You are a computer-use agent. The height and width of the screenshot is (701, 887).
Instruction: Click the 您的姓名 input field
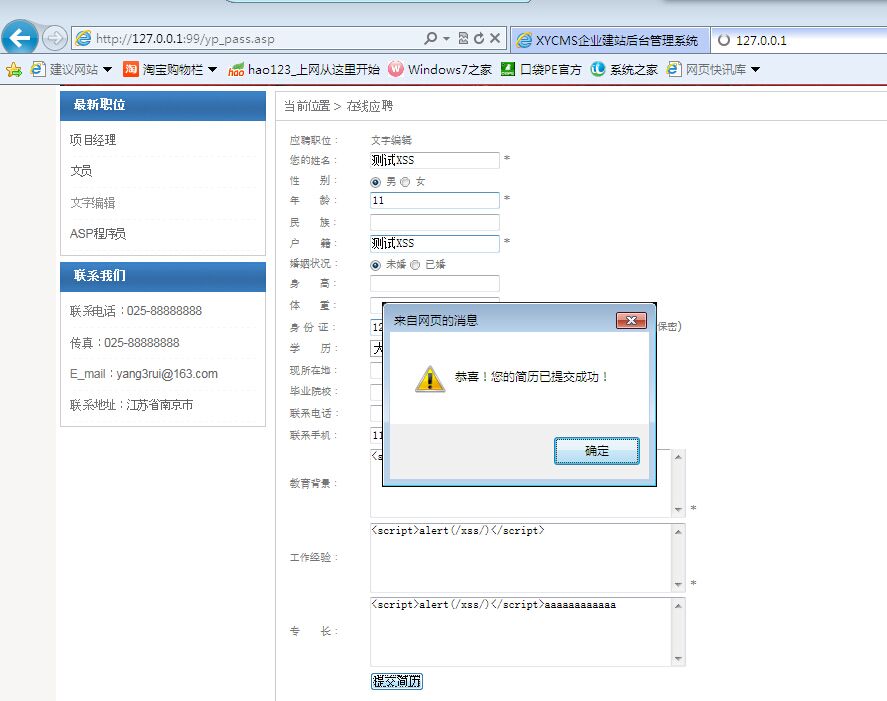[x=434, y=160]
